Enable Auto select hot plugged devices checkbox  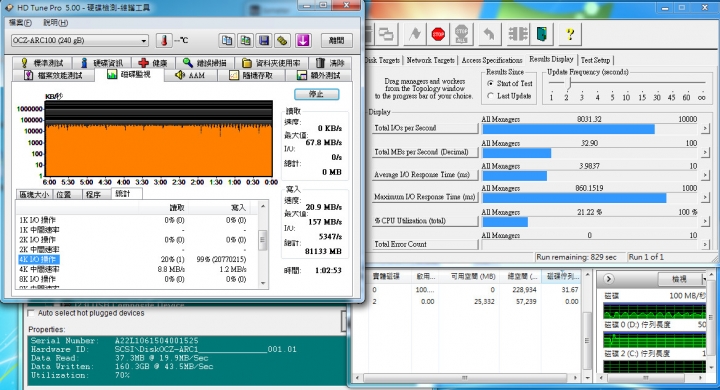point(31,313)
